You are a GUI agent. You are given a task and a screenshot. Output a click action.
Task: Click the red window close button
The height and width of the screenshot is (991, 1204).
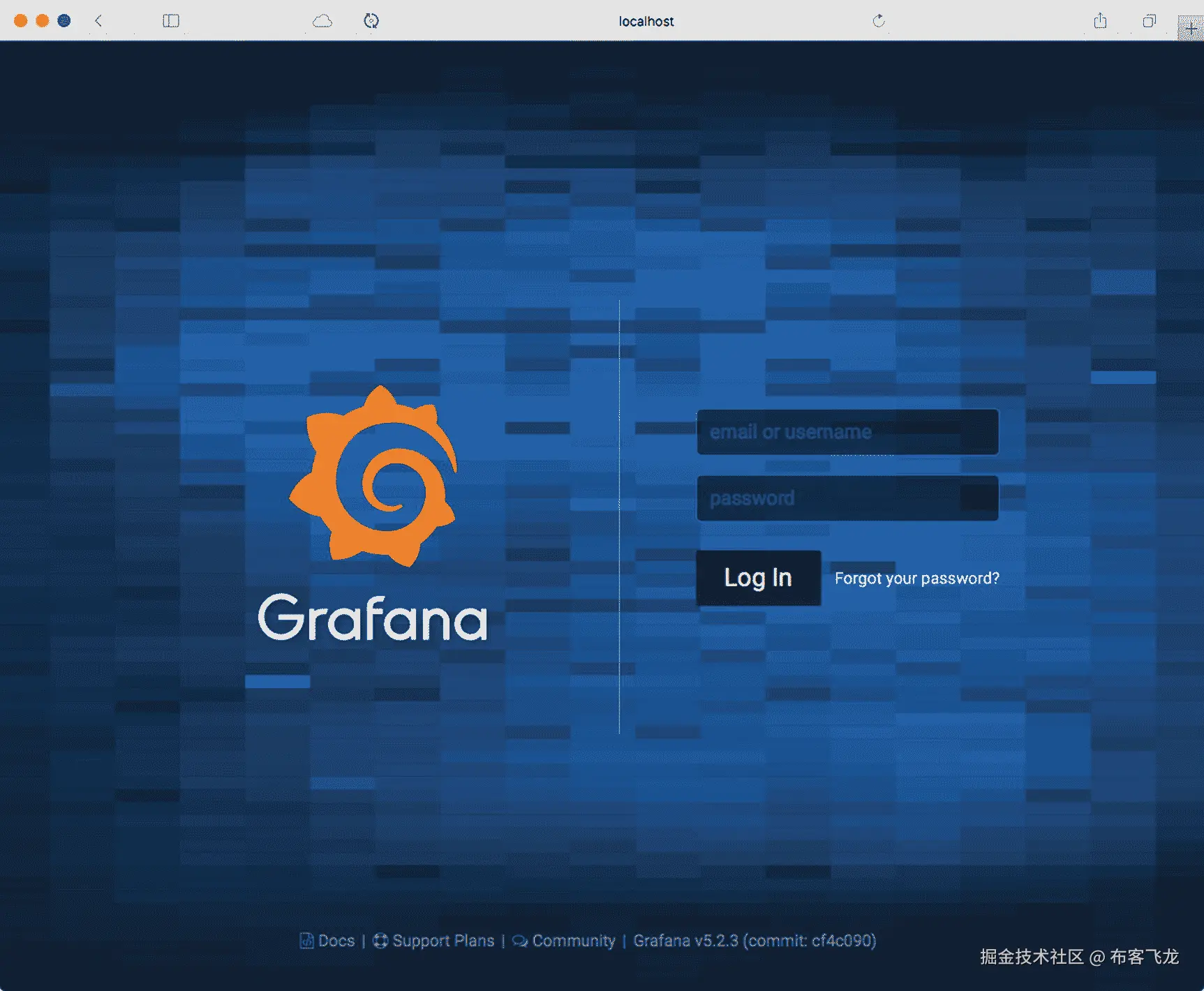tap(21, 21)
